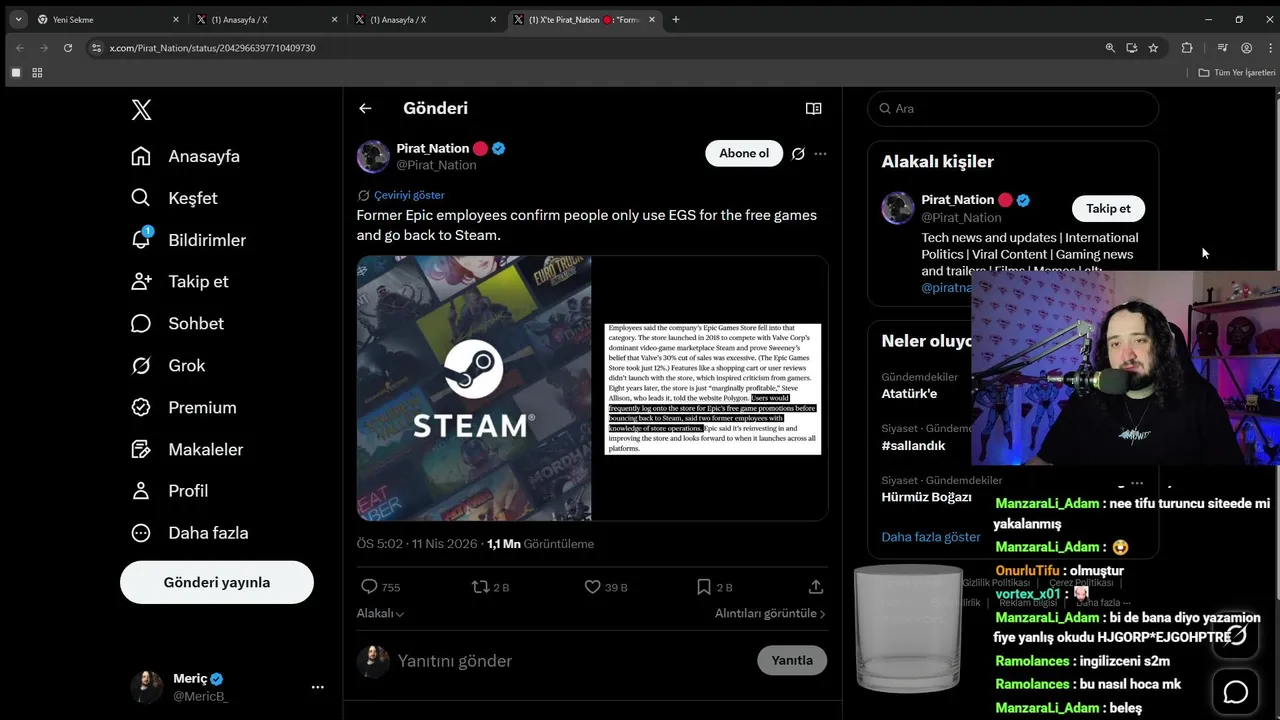Image resolution: width=1280 pixels, height=720 pixels.
Task: Open Daha fazla menu in sidebar
Action: tap(190, 533)
